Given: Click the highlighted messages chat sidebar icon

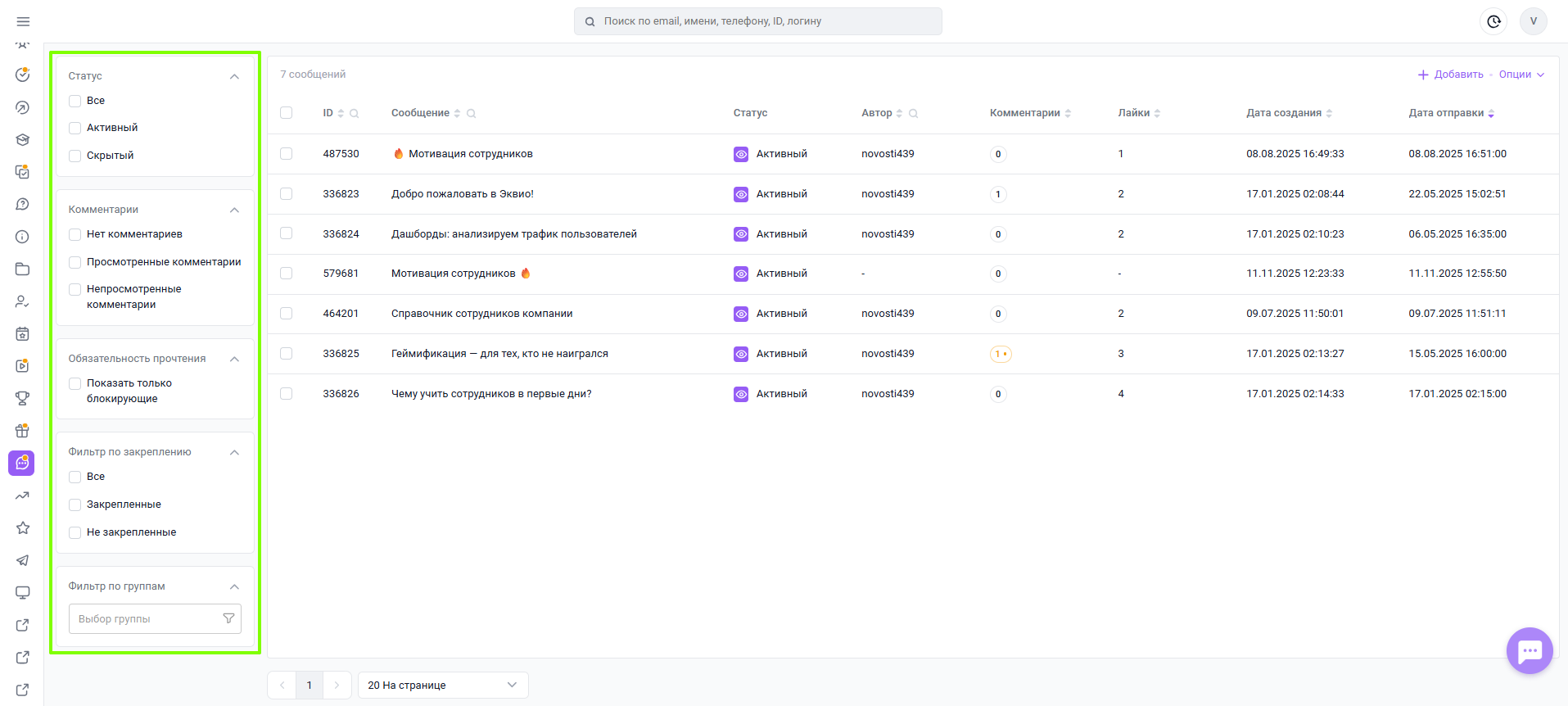Looking at the screenshot, I should point(22,463).
